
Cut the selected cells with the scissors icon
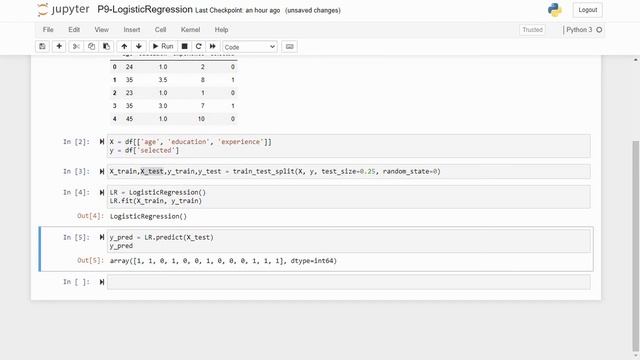[x=76, y=47]
